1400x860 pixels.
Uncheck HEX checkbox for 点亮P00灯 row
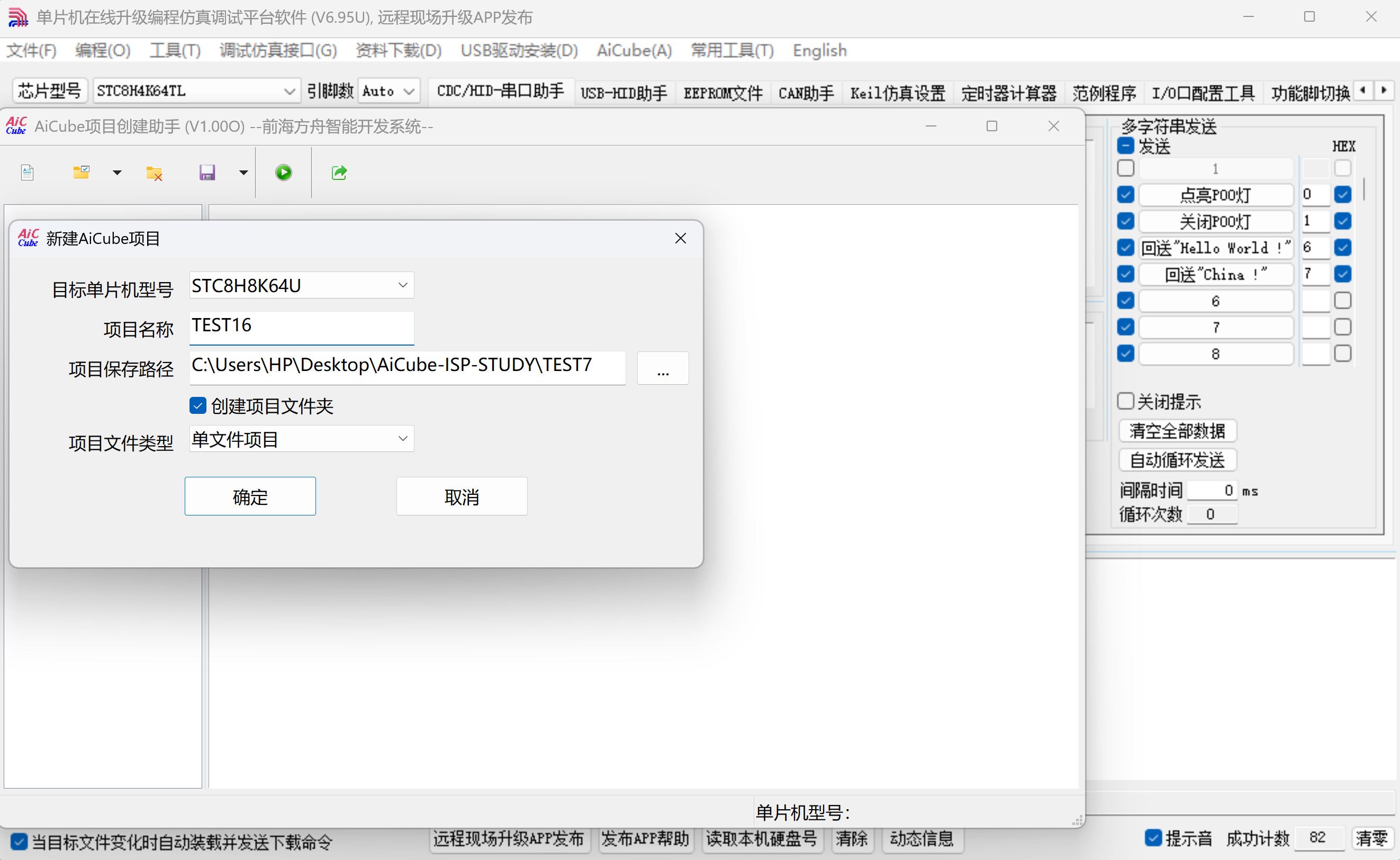[x=1342, y=195]
